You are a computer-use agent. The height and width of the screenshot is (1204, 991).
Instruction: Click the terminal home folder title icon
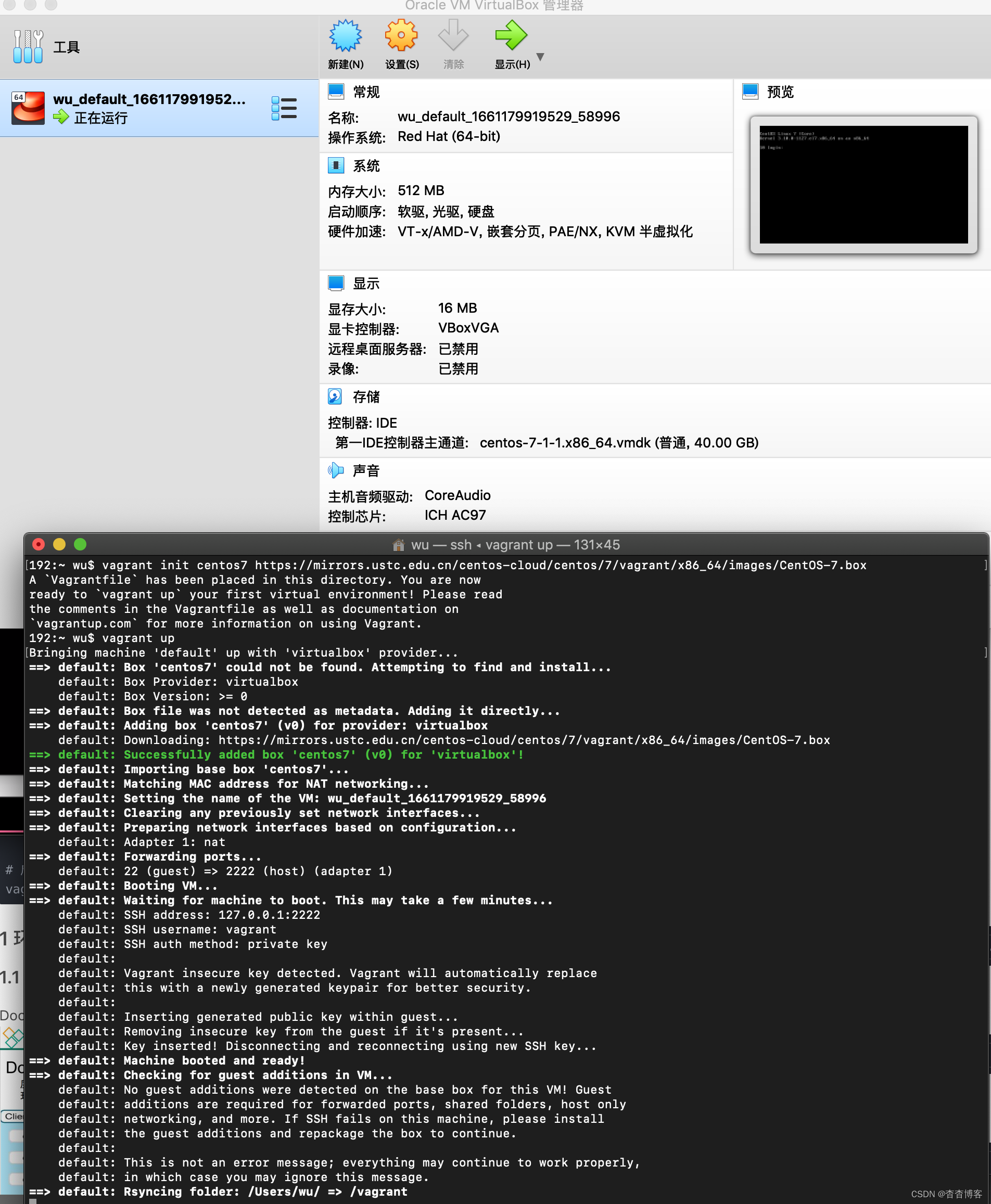[x=399, y=545]
